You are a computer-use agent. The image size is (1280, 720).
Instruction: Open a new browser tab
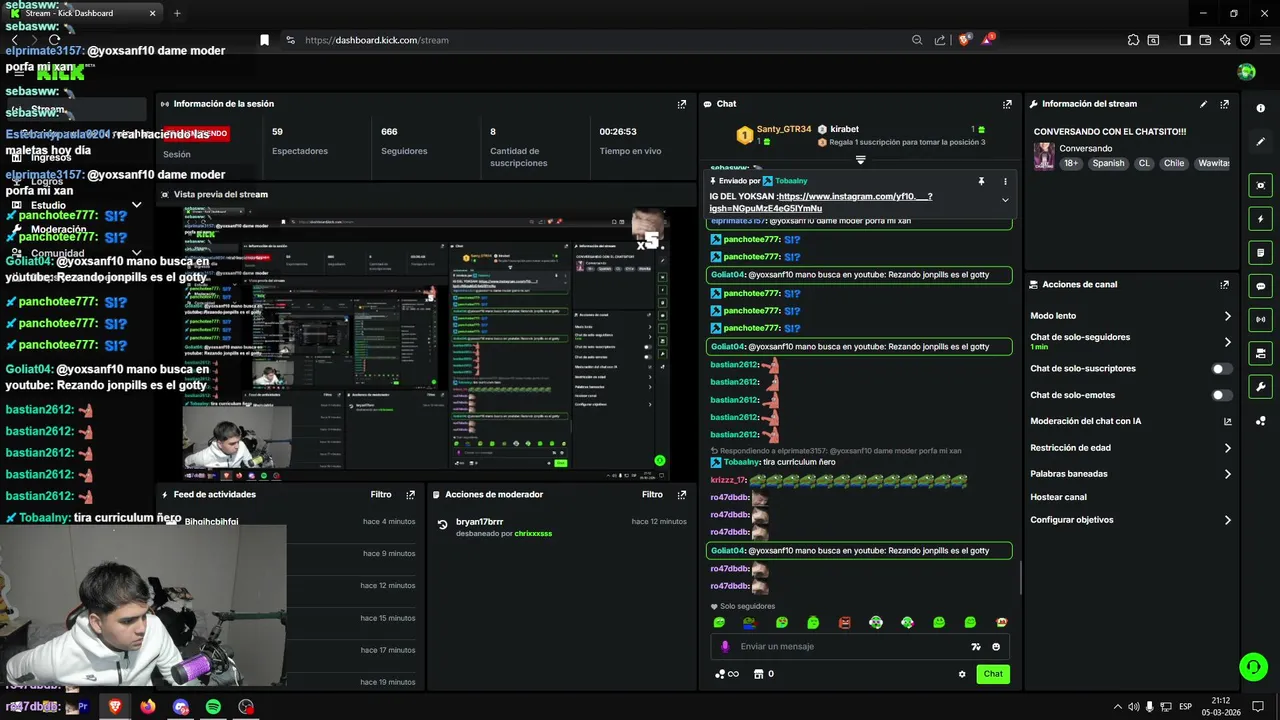(177, 13)
